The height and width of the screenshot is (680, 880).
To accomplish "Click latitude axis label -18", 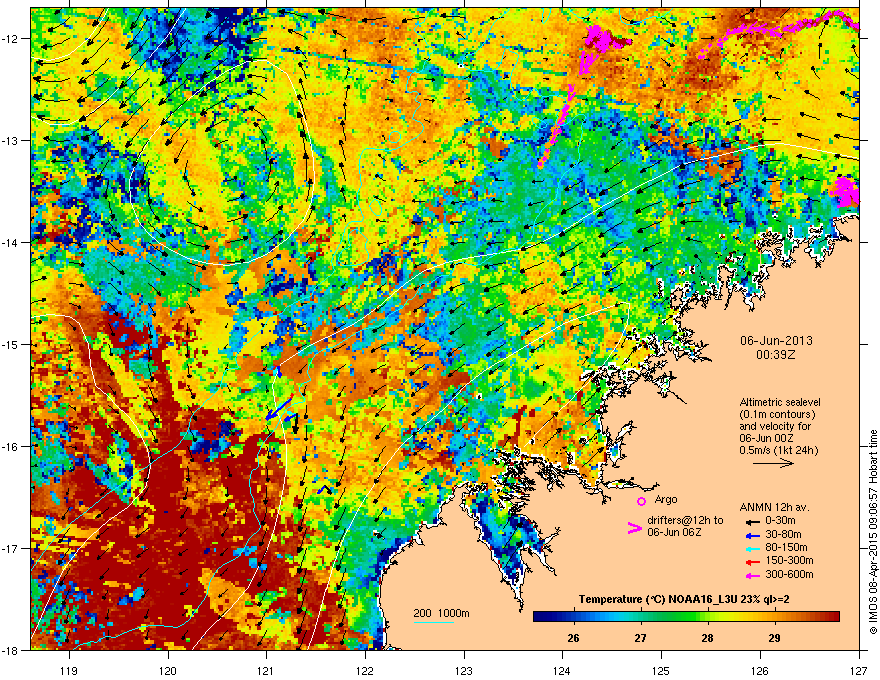I will tap(10, 650).
